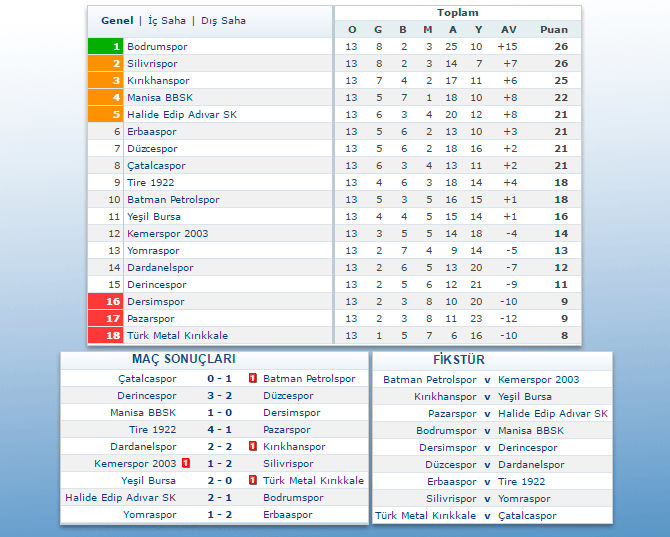Click red card icon next to Kırıkhanspor result
The image size is (670, 537).
pyautogui.click(x=253, y=447)
